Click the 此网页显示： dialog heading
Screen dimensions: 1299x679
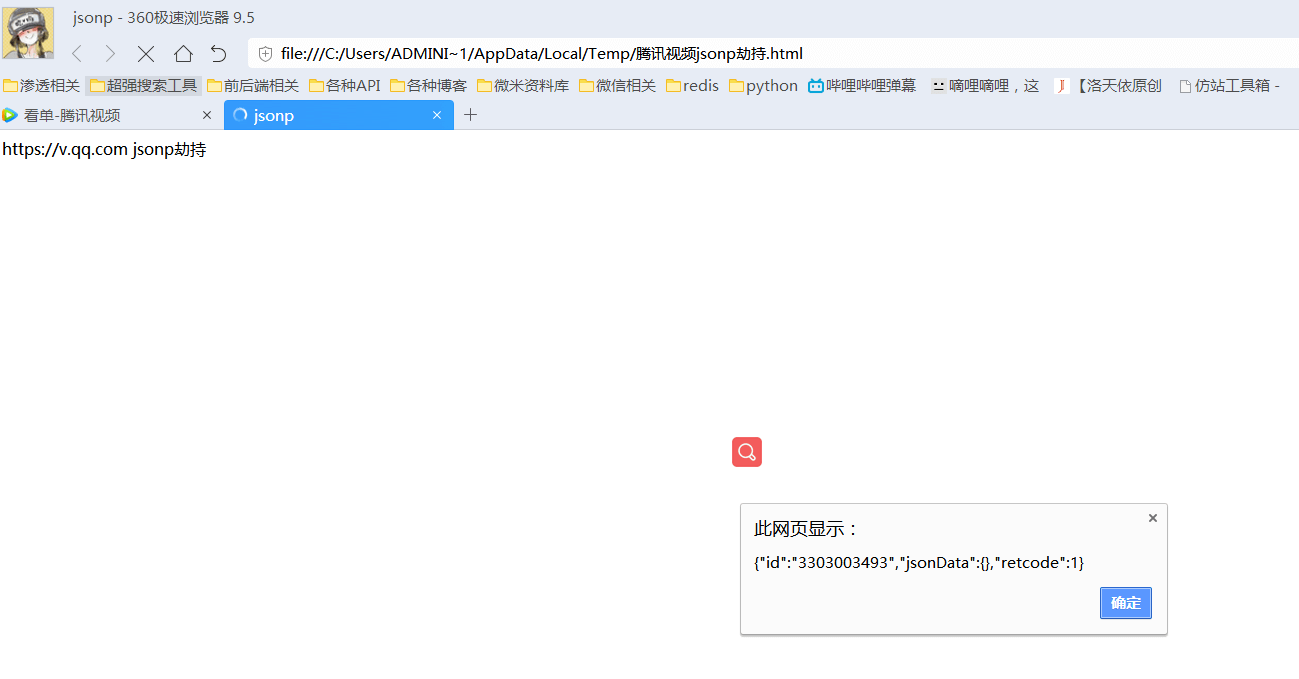(x=807, y=529)
